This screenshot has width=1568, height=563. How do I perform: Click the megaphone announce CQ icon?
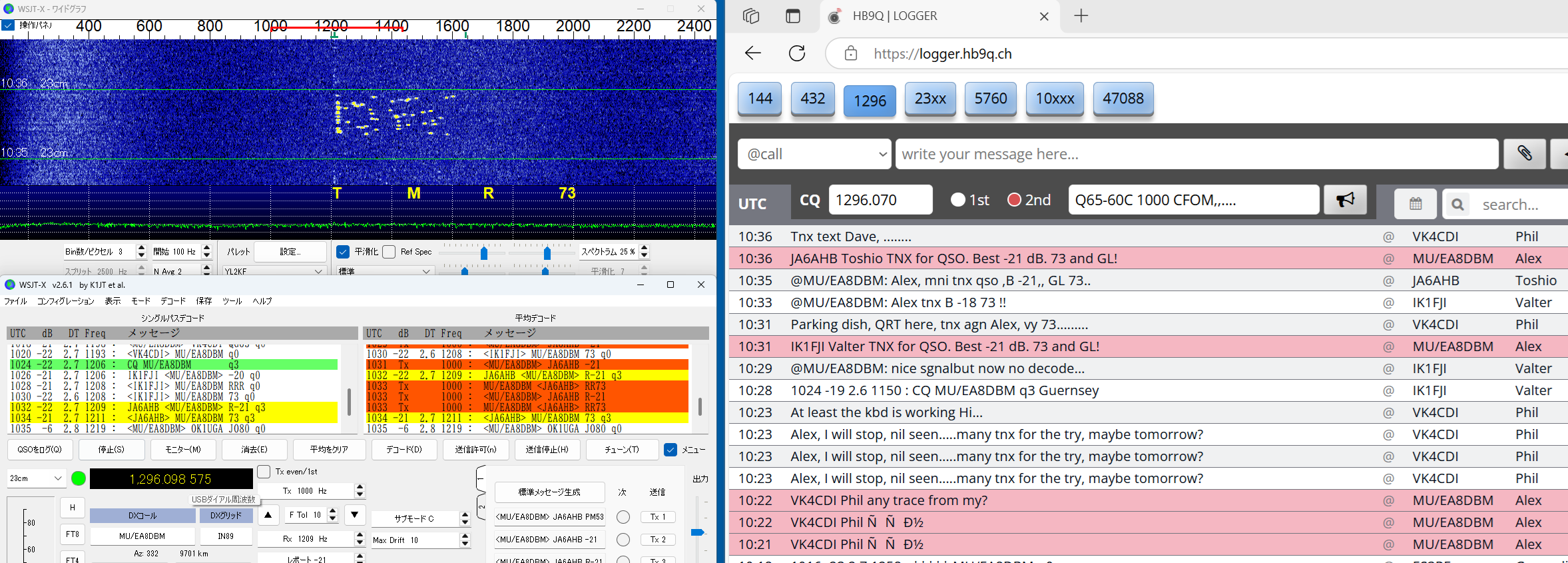pos(1345,200)
